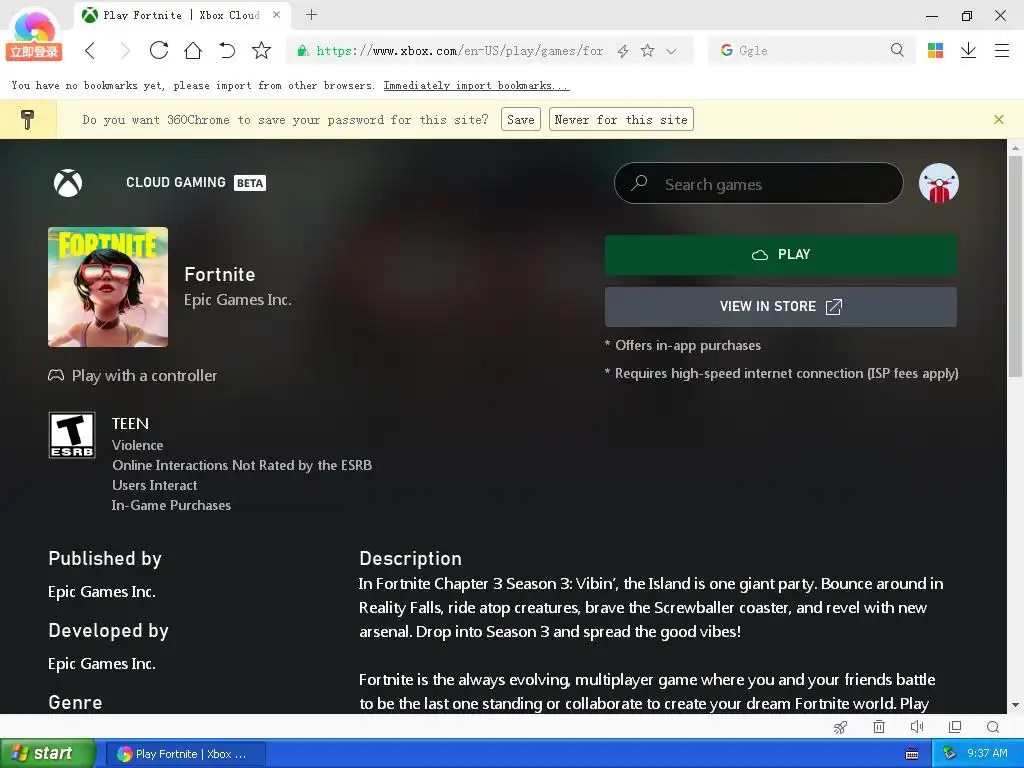Mute the page with speaker icon in status bar
Viewport: 1024px width, 768px height.
917,727
